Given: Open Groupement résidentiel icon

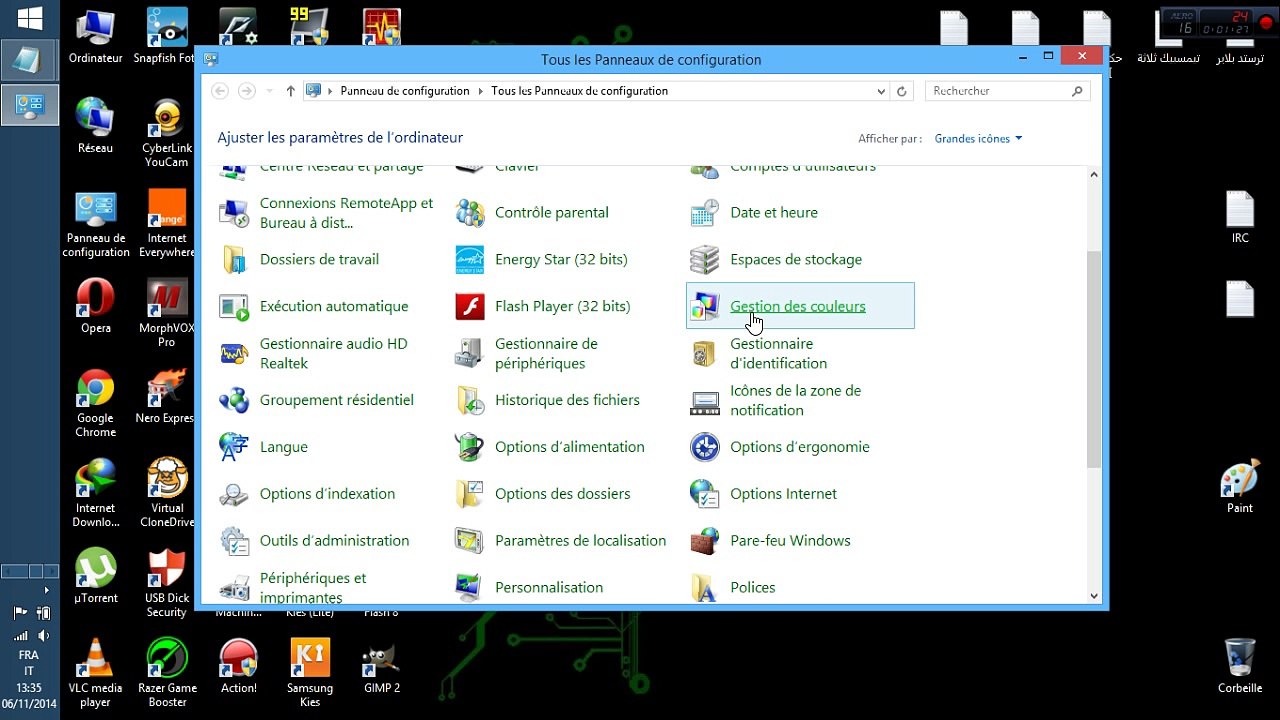Looking at the screenshot, I should click(x=234, y=400).
